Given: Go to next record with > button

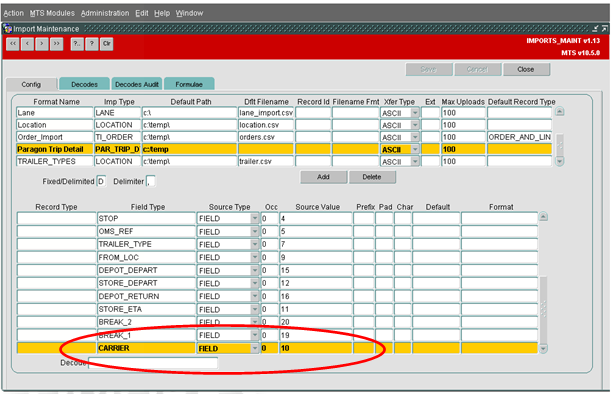Looking at the screenshot, I should pos(42,43).
